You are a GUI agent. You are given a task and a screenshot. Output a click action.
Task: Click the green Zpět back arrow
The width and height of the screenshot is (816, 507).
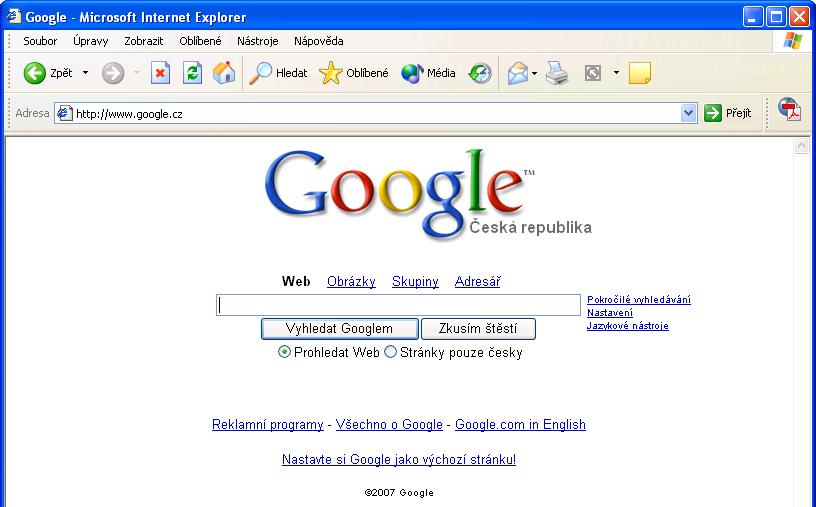pos(35,73)
